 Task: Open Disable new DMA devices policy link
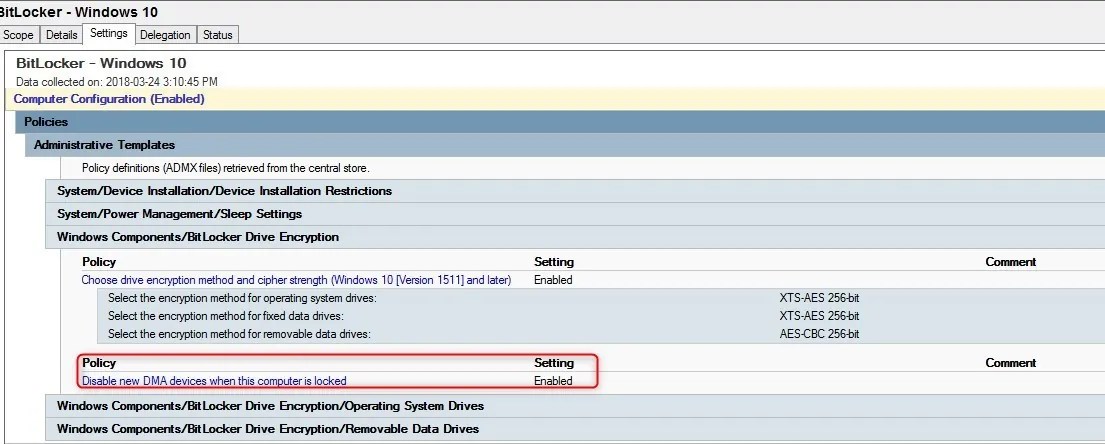214,381
